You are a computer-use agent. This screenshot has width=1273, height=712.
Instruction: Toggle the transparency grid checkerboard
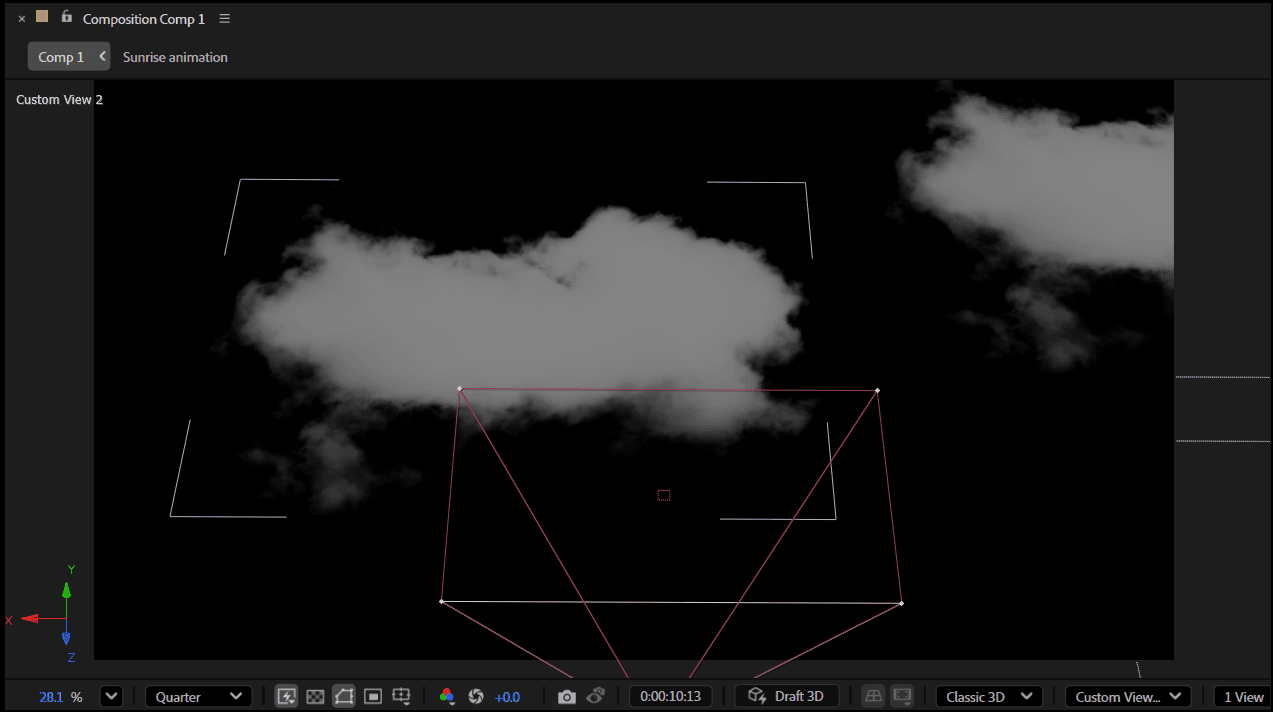click(x=315, y=696)
